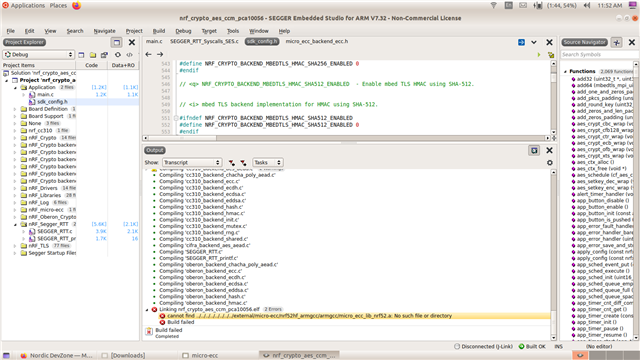Click the Project Explorer title button
Image resolution: width=640 pixels, height=360 pixels.
click(24, 42)
